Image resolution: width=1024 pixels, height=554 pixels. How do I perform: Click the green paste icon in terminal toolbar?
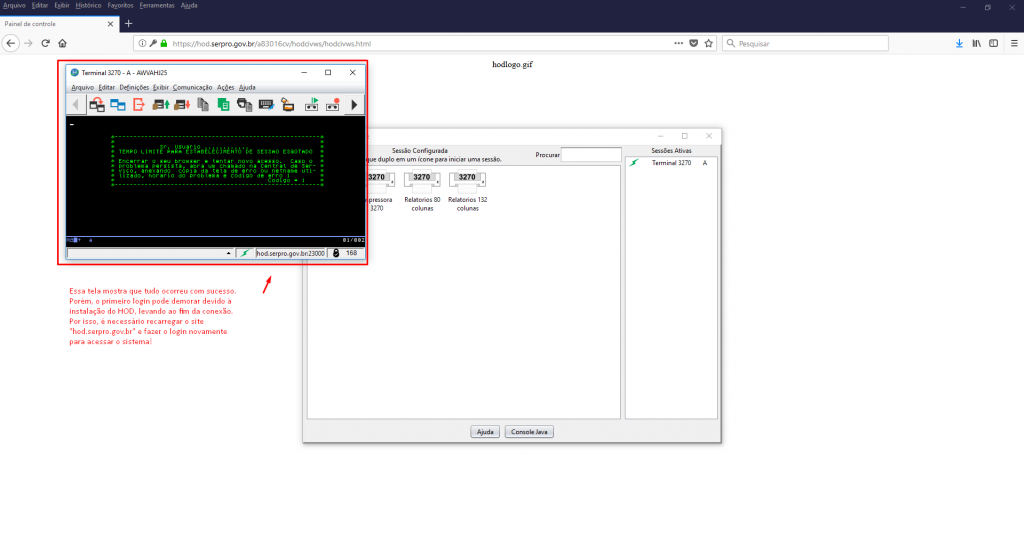tap(224, 103)
